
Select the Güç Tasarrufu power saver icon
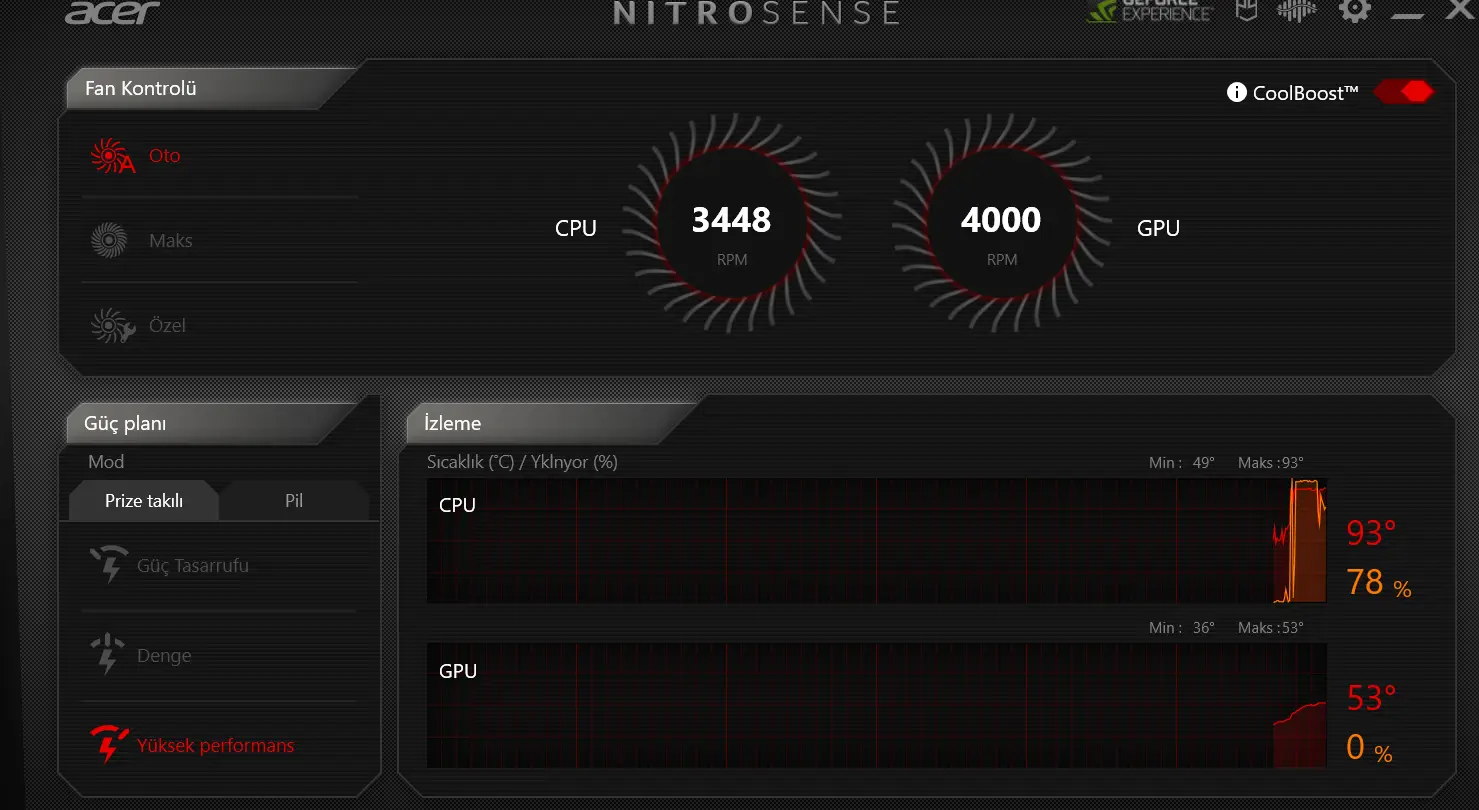[108, 565]
